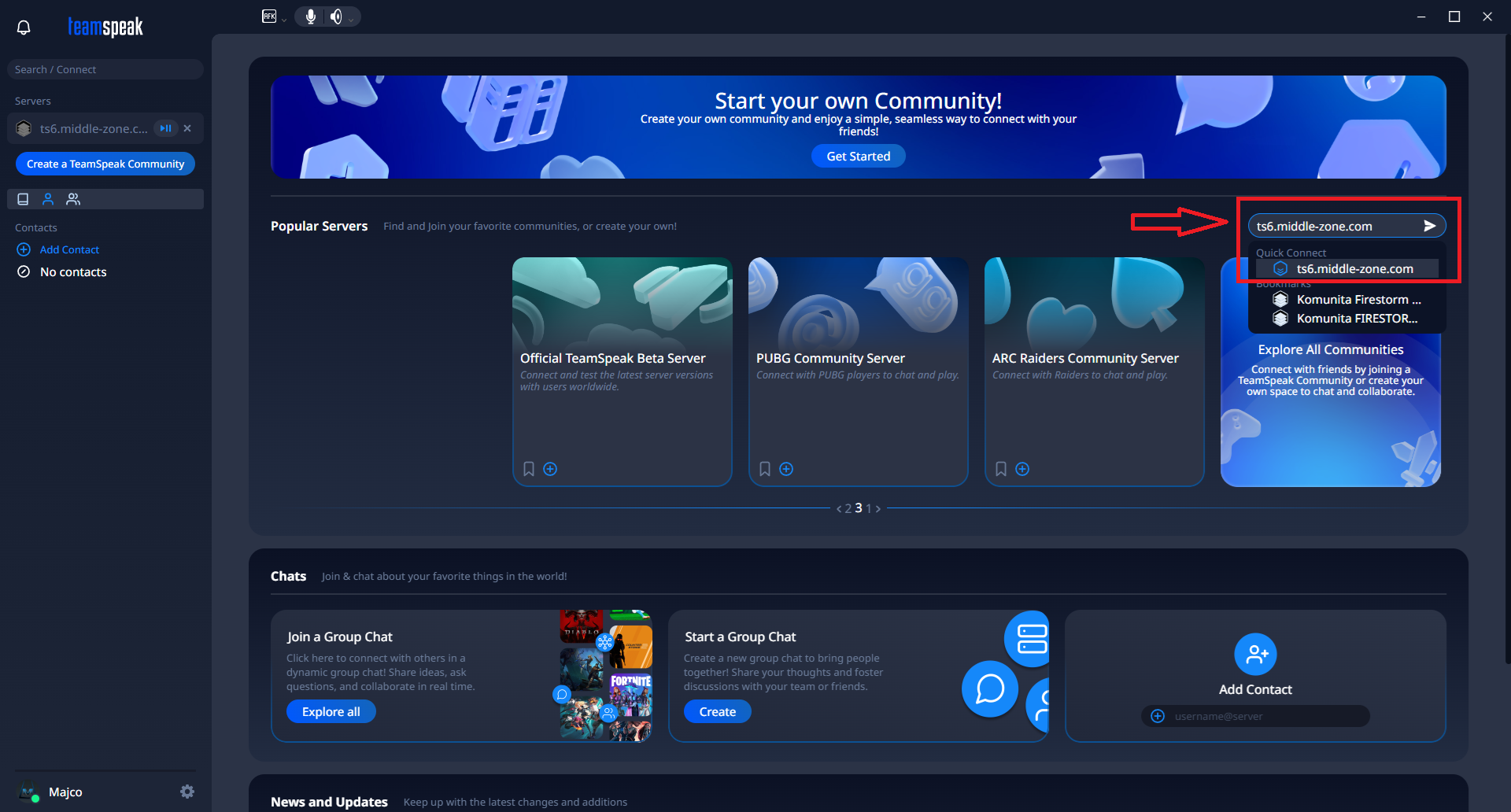This screenshot has height=812, width=1511.
Task: Click Explore all under Join a Group Chat
Action: (x=331, y=711)
